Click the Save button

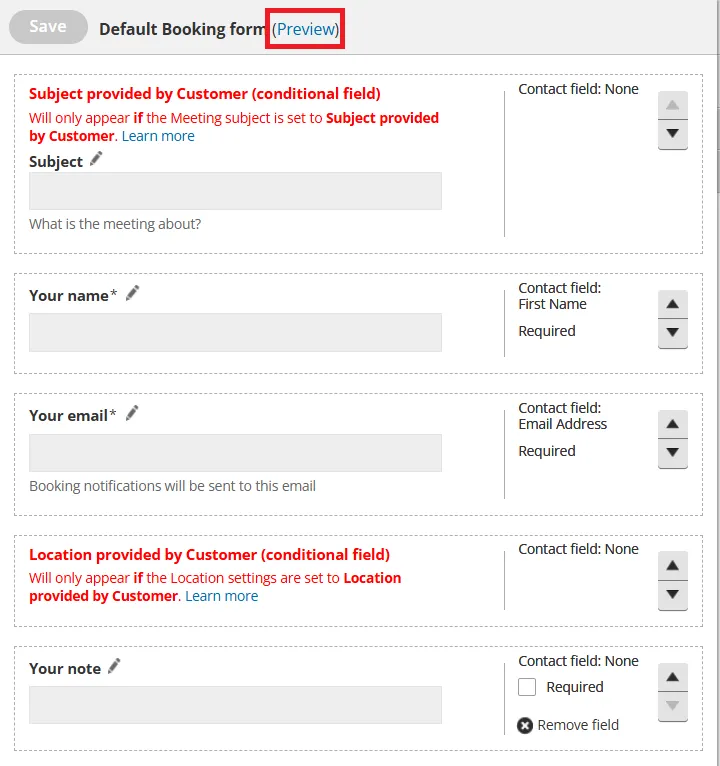pyautogui.click(x=48, y=27)
